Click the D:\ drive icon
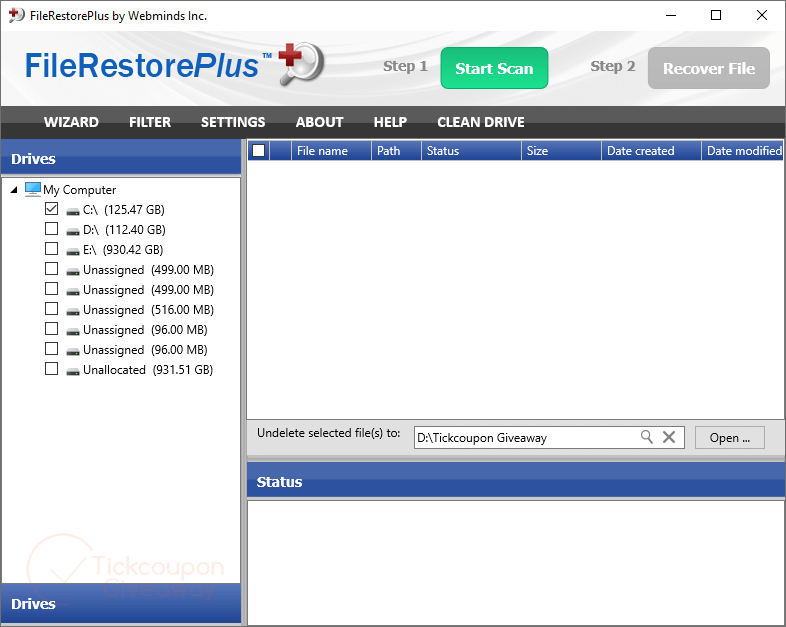This screenshot has width=786, height=627. (73, 231)
